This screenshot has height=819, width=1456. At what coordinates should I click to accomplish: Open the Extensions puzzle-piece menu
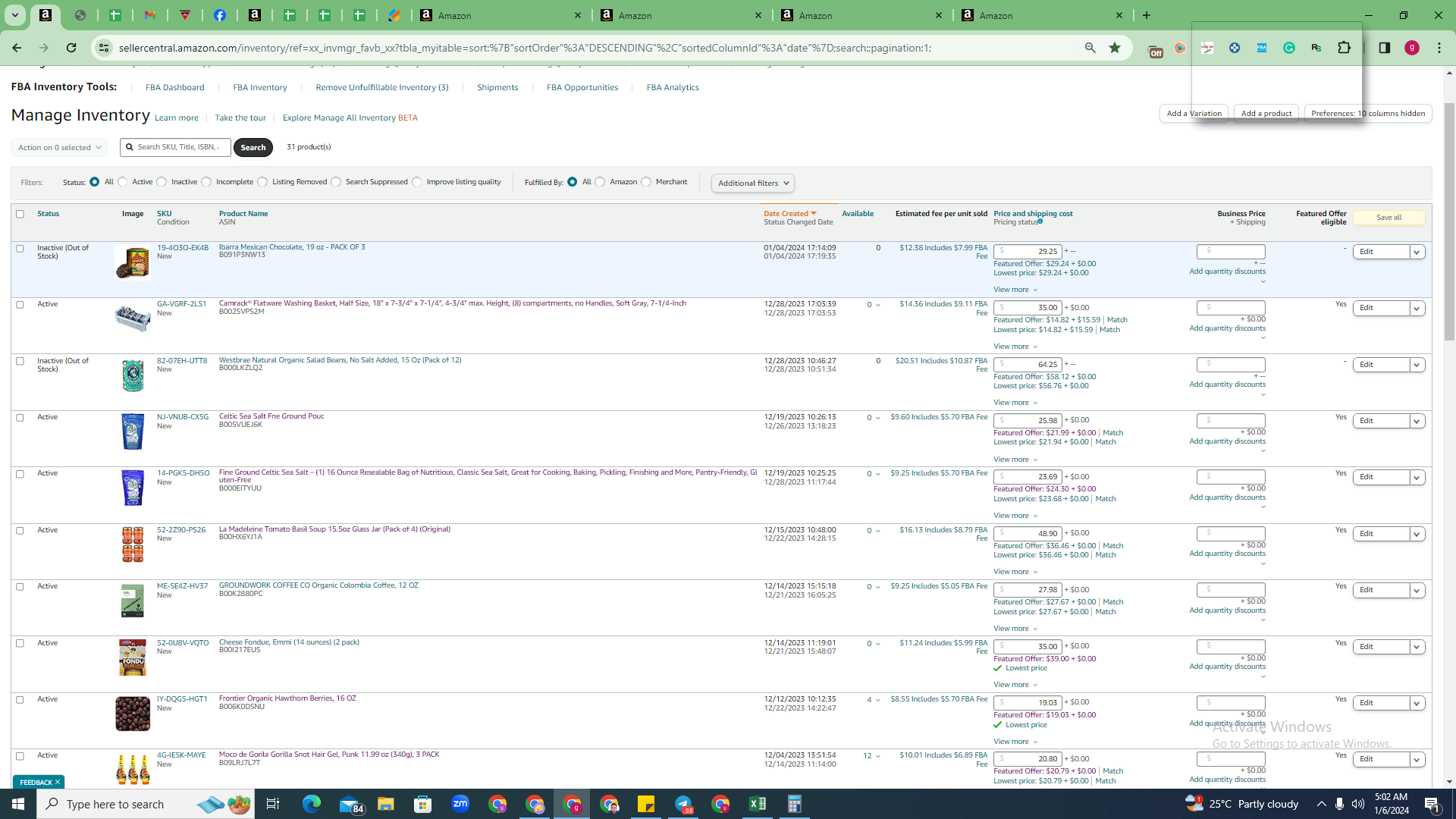[1344, 48]
